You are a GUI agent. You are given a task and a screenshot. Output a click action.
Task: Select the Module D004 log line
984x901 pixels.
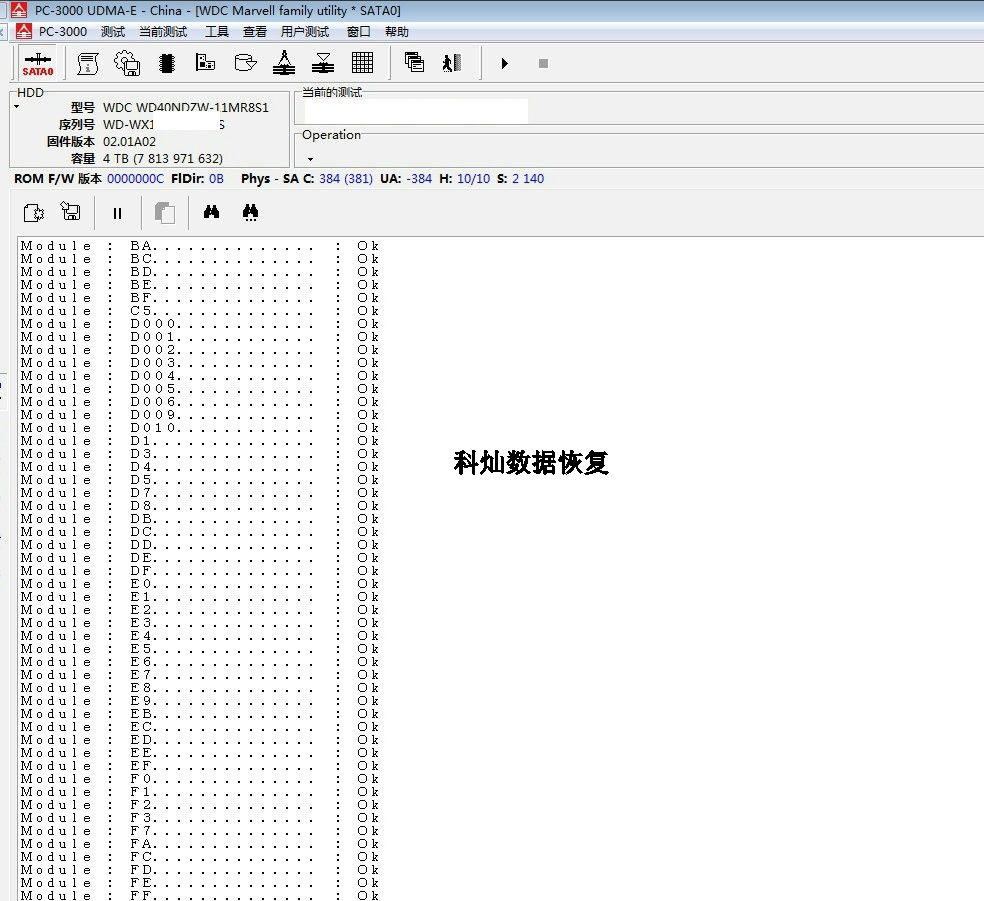(x=200, y=376)
